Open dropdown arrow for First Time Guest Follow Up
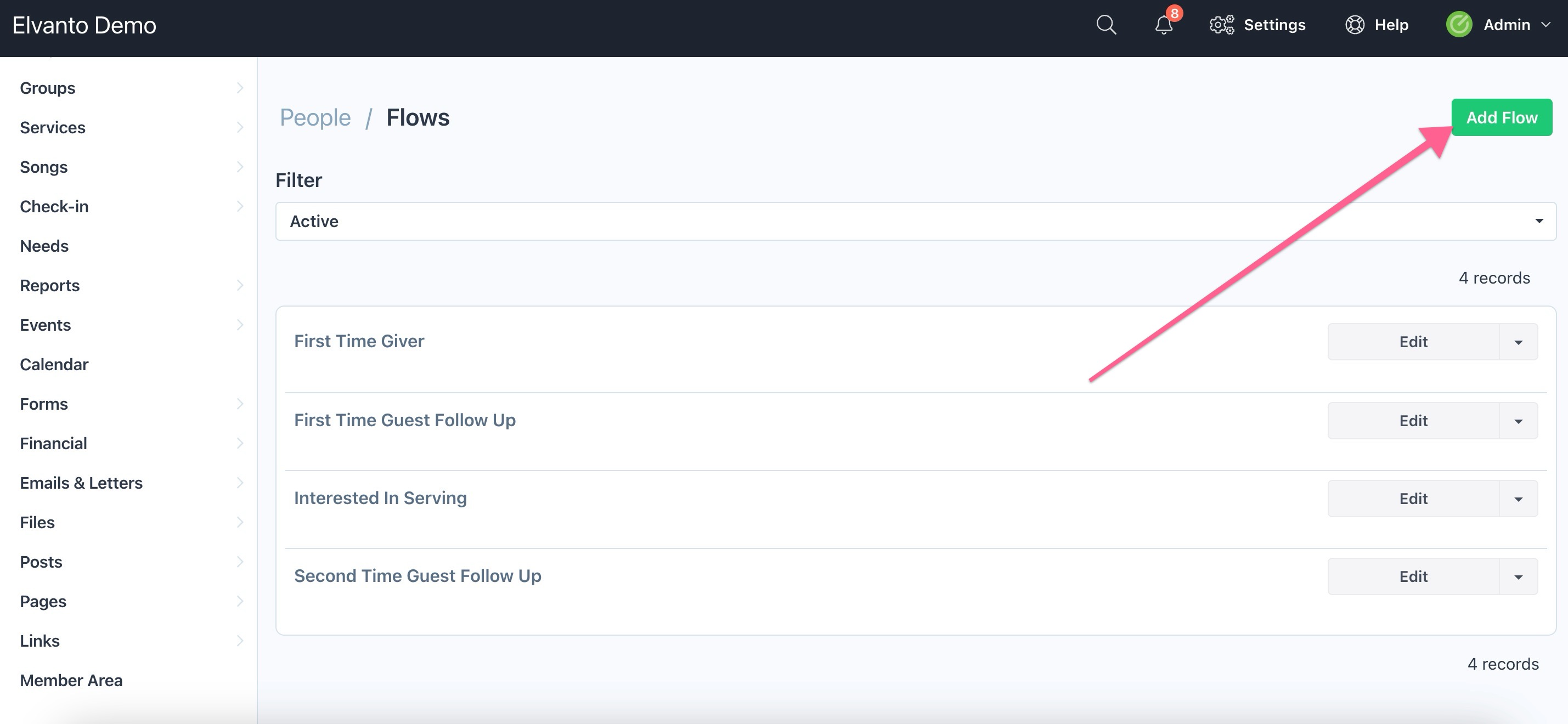This screenshot has height=724, width=1568. 1518,421
